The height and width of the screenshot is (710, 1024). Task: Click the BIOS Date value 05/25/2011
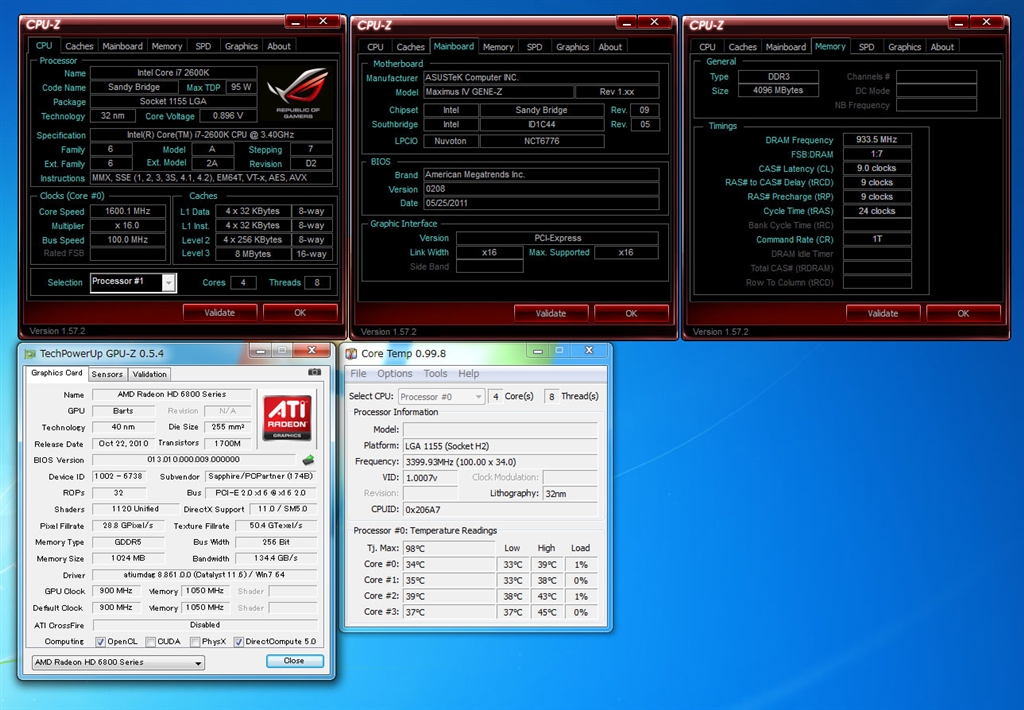pyautogui.click(x=541, y=203)
